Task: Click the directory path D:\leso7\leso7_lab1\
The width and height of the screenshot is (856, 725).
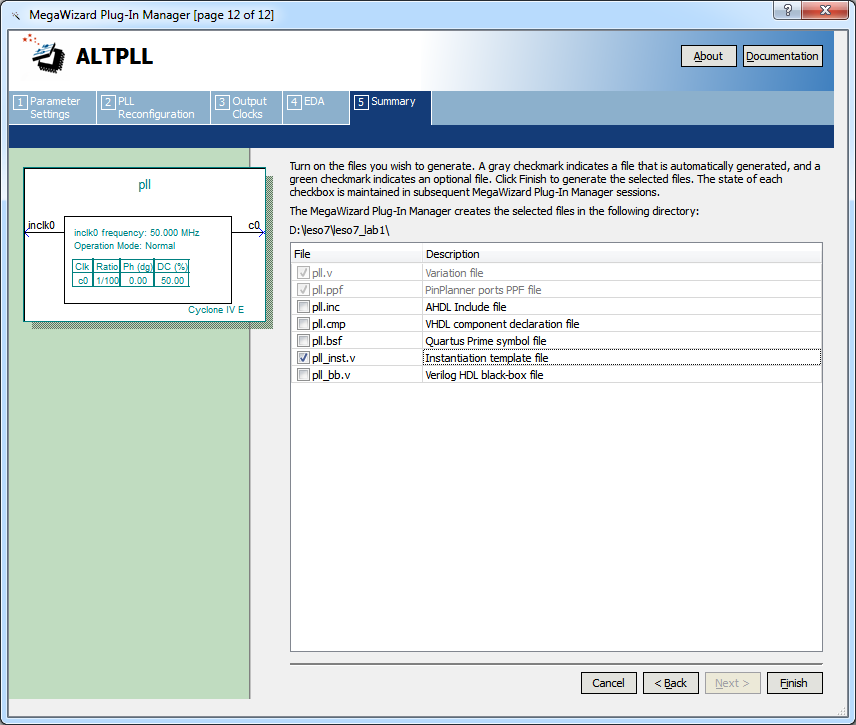Action: point(339,230)
